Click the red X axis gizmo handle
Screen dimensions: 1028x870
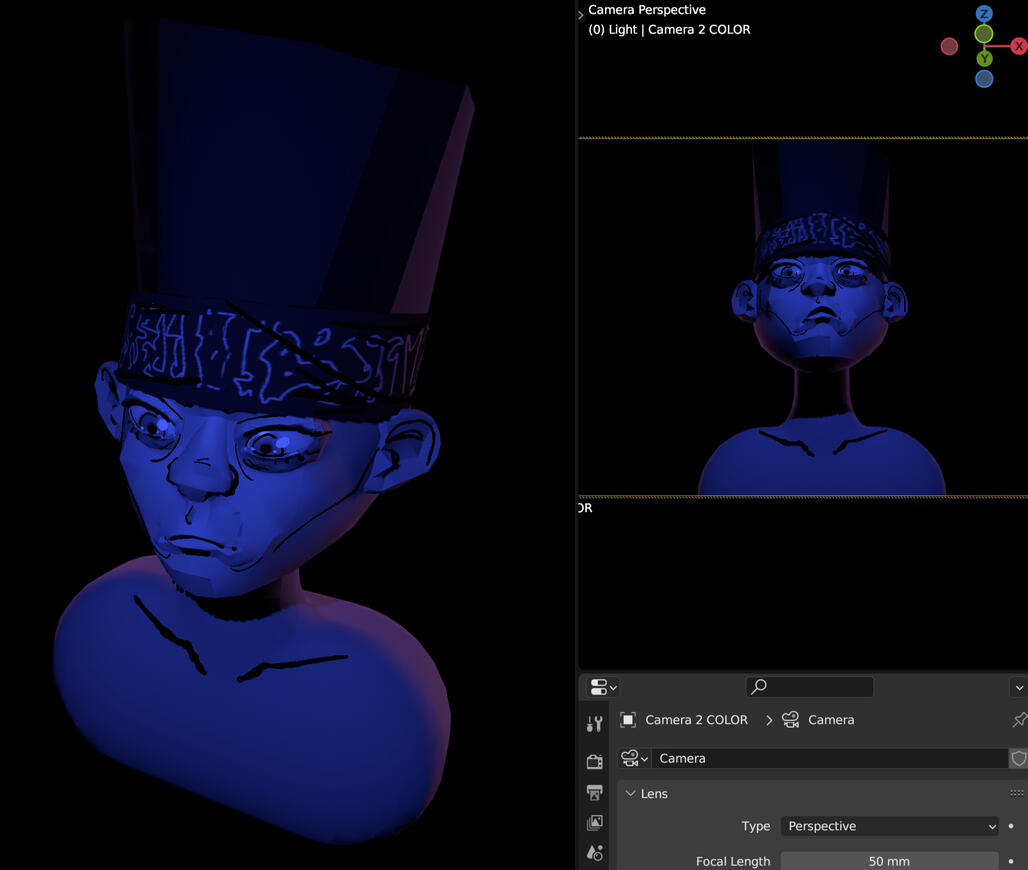click(1018, 46)
